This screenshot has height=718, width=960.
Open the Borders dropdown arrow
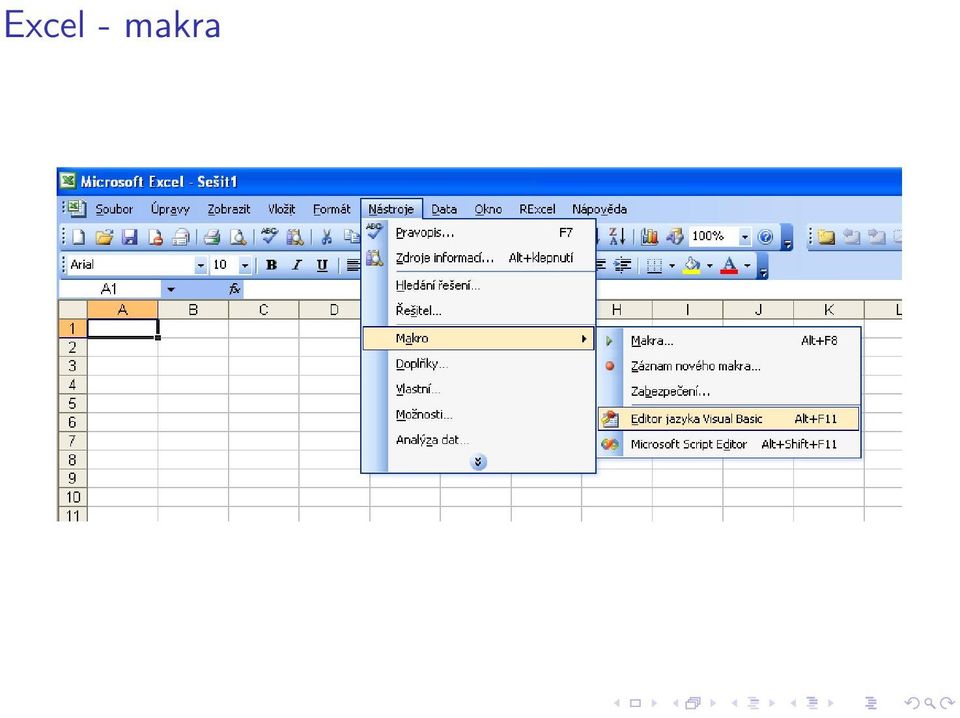pos(672,266)
